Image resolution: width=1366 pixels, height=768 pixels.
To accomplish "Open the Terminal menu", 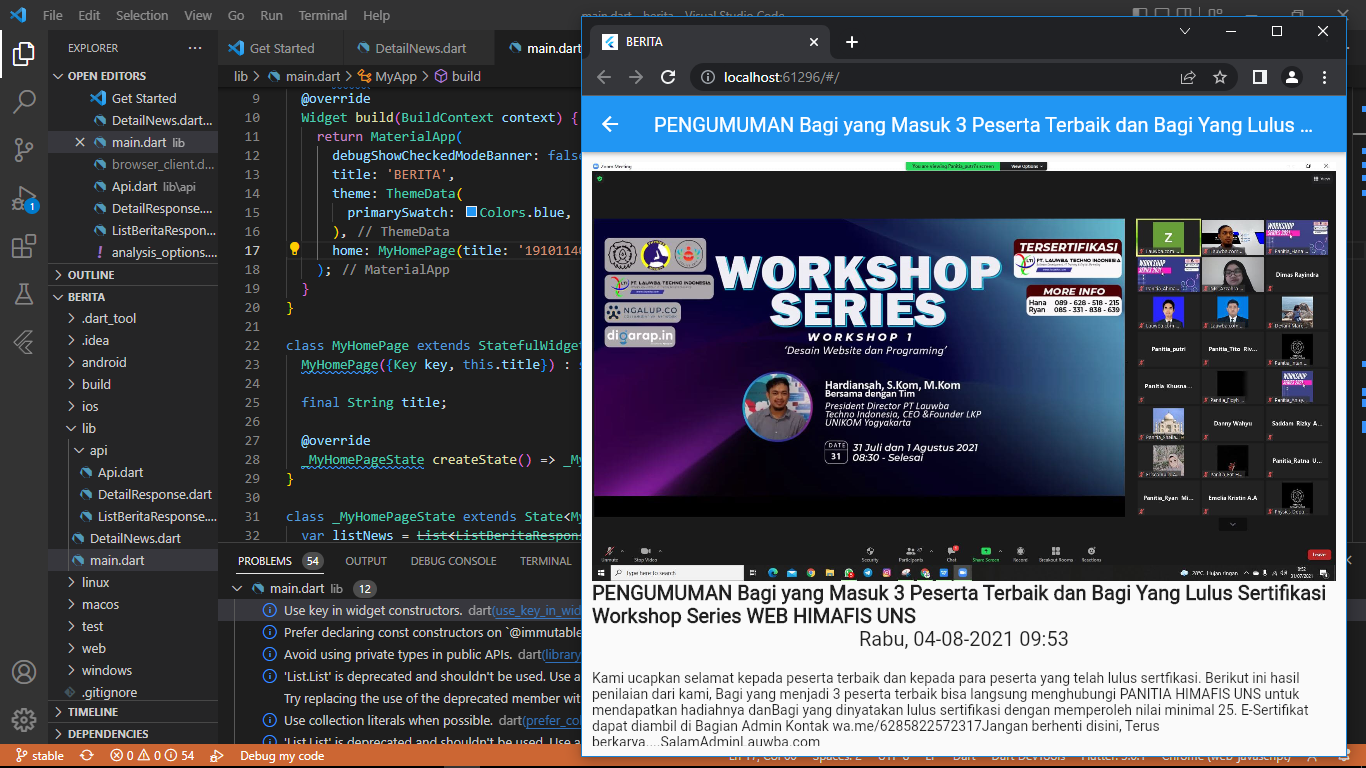I will [x=322, y=15].
